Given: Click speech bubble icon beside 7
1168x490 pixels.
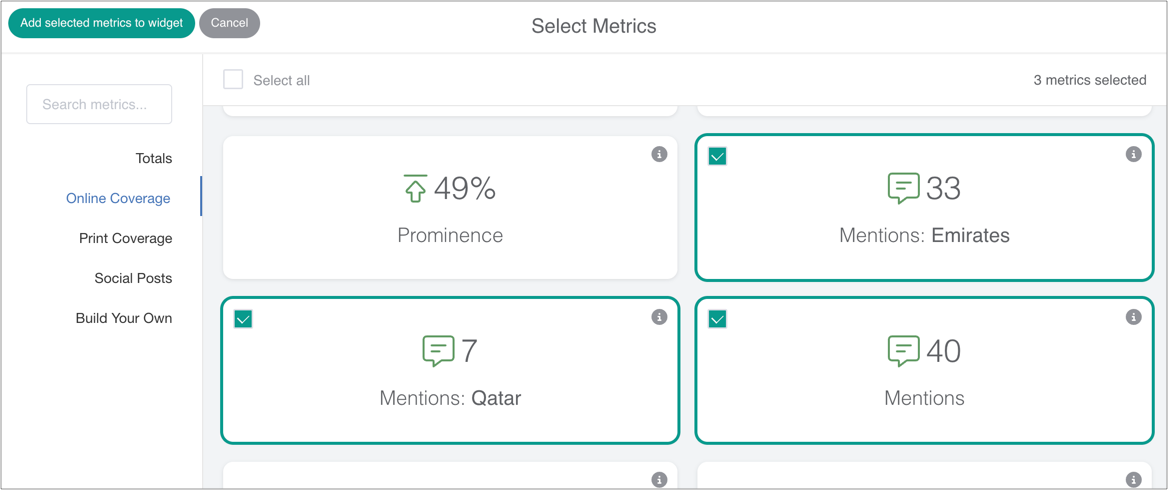Looking at the screenshot, I should coord(438,351).
